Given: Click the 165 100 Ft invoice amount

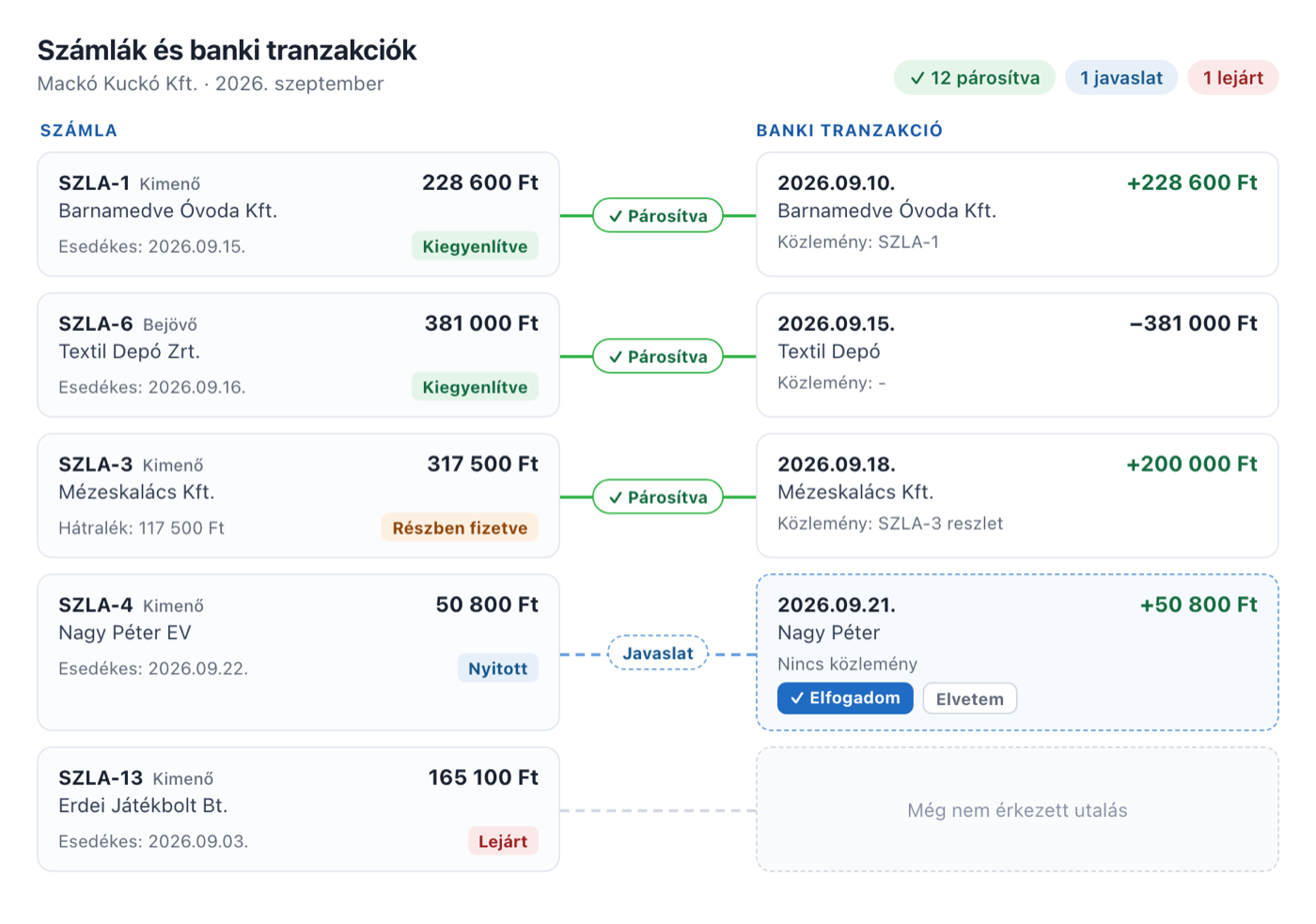Looking at the screenshot, I should point(483,778).
